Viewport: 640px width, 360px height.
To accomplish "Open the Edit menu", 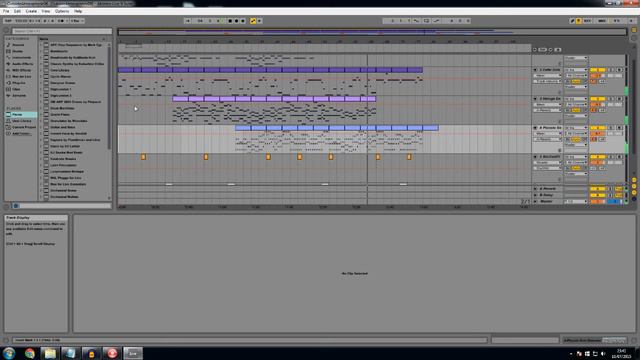I will pos(17,11).
